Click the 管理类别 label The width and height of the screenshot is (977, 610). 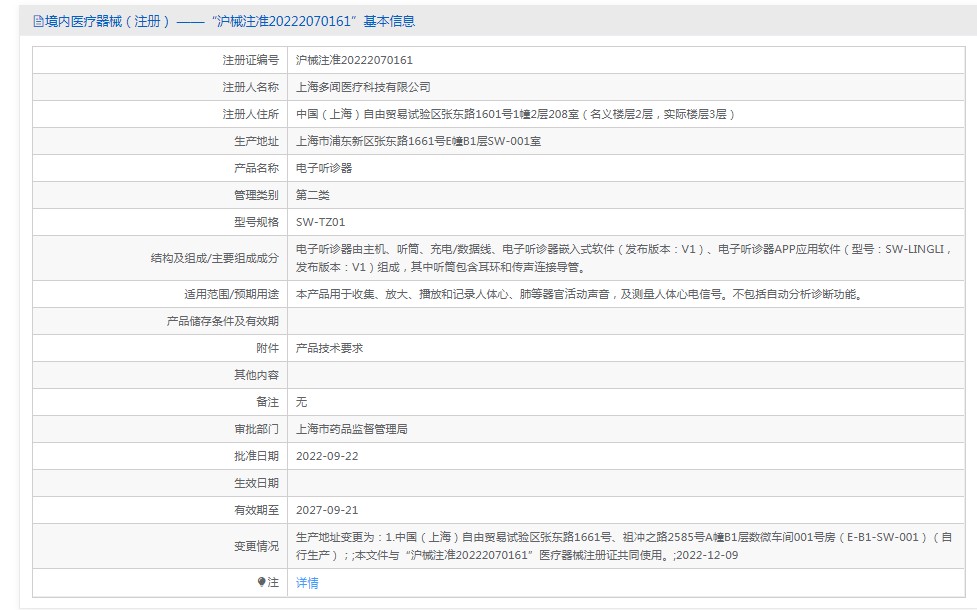[x=256, y=195]
